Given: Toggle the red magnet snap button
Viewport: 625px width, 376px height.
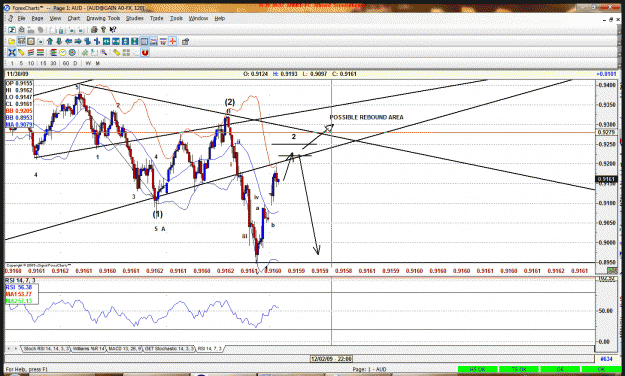Looking at the screenshot, I should tap(145, 52).
